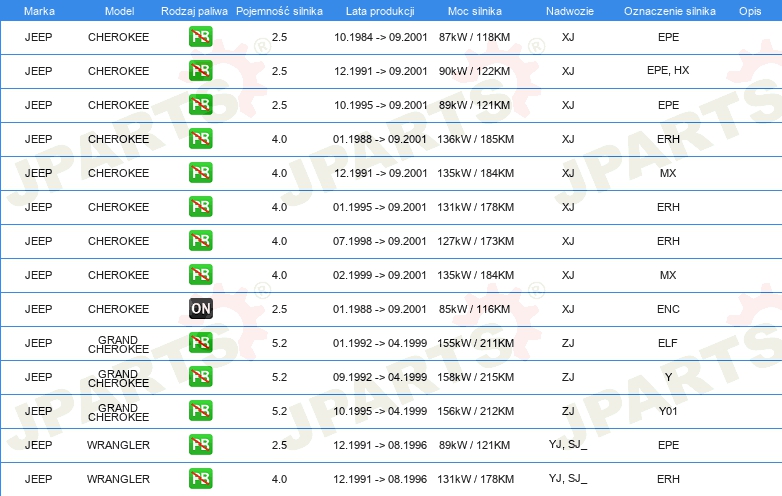Select engine code Y in 158kW row
782x496 pixels.
[668, 377]
